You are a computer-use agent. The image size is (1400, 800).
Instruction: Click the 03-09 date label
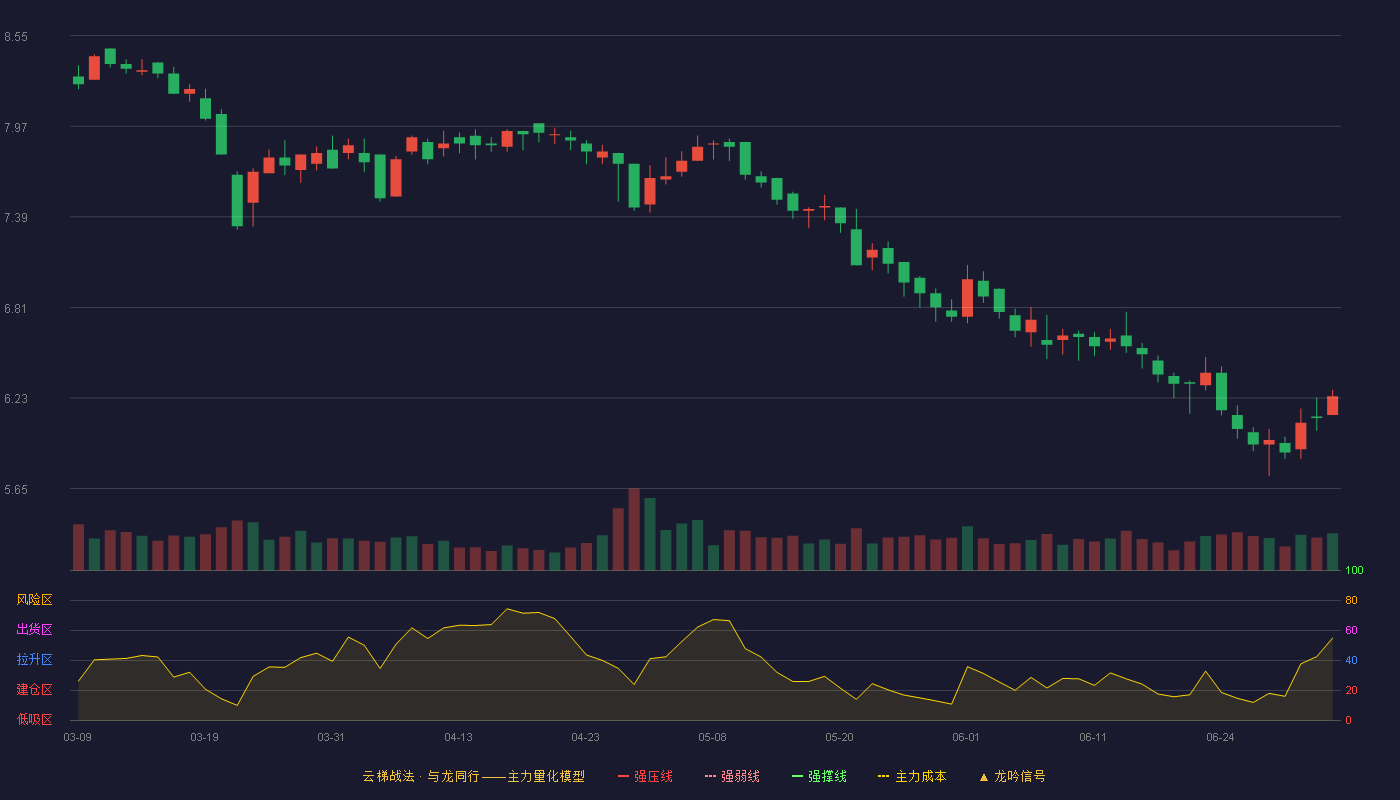click(x=78, y=737)
